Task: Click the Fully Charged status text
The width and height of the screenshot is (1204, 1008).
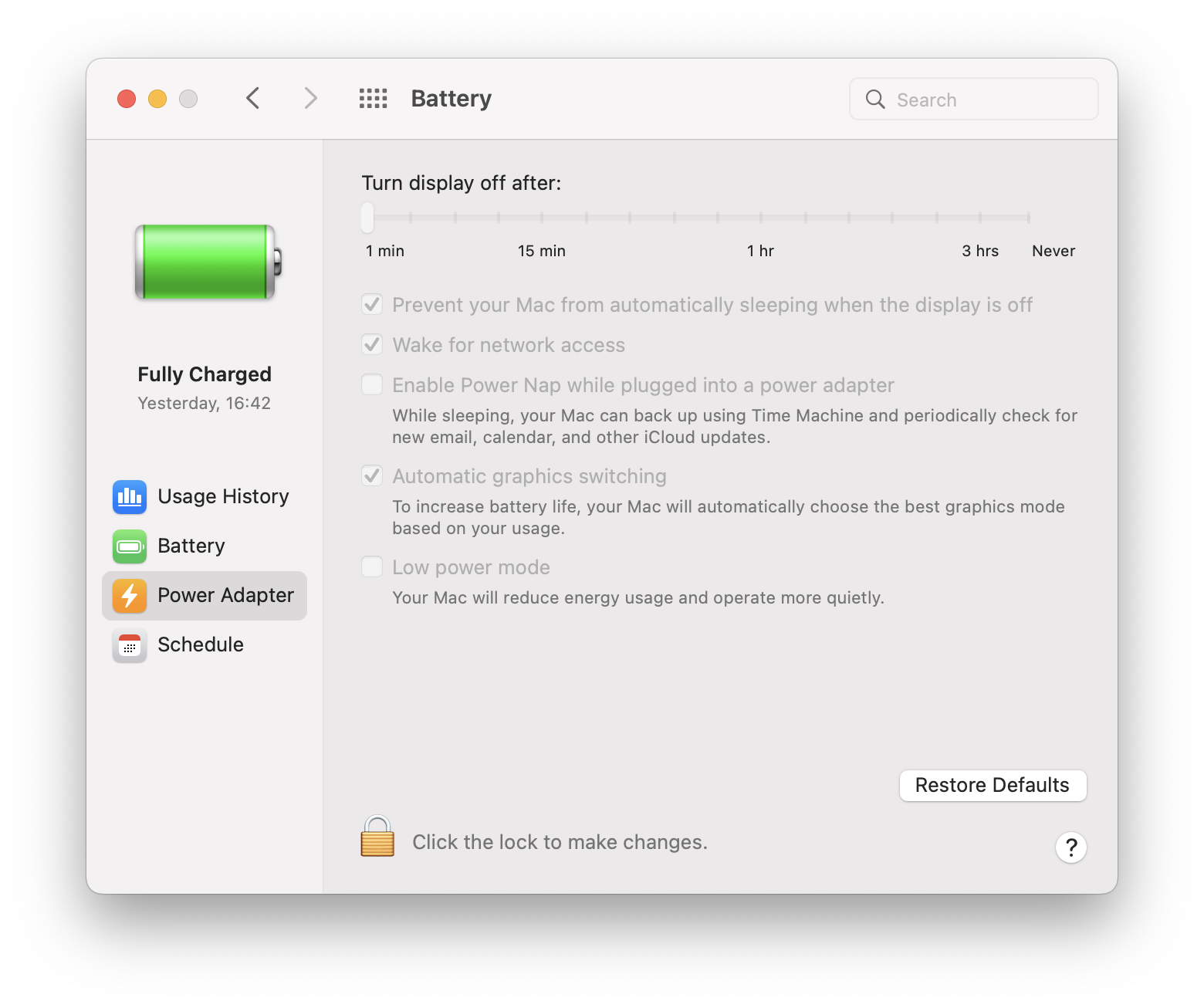Action: pos(205,374)
